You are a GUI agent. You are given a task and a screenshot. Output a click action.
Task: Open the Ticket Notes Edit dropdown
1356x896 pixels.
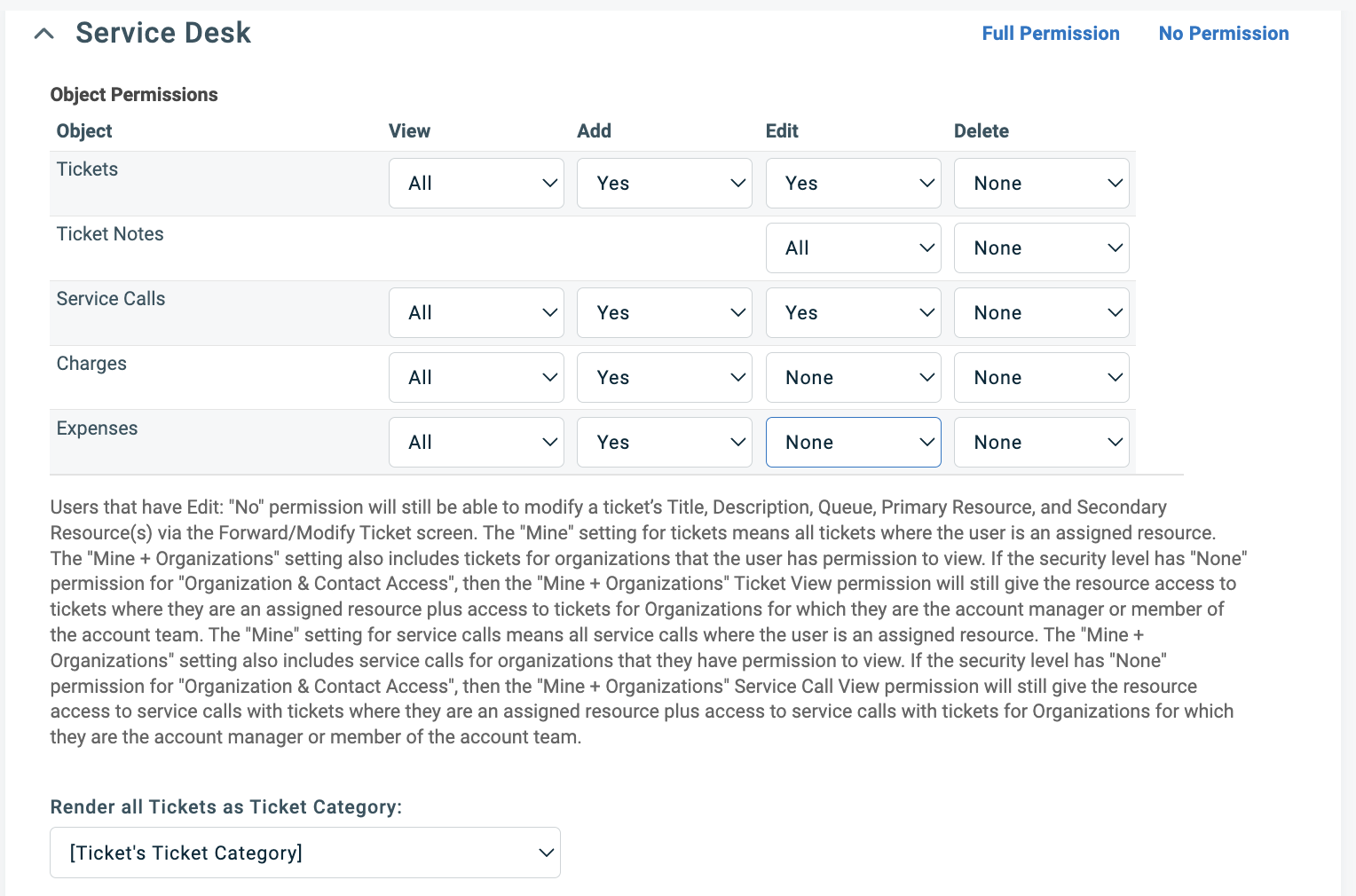point(853,248)
